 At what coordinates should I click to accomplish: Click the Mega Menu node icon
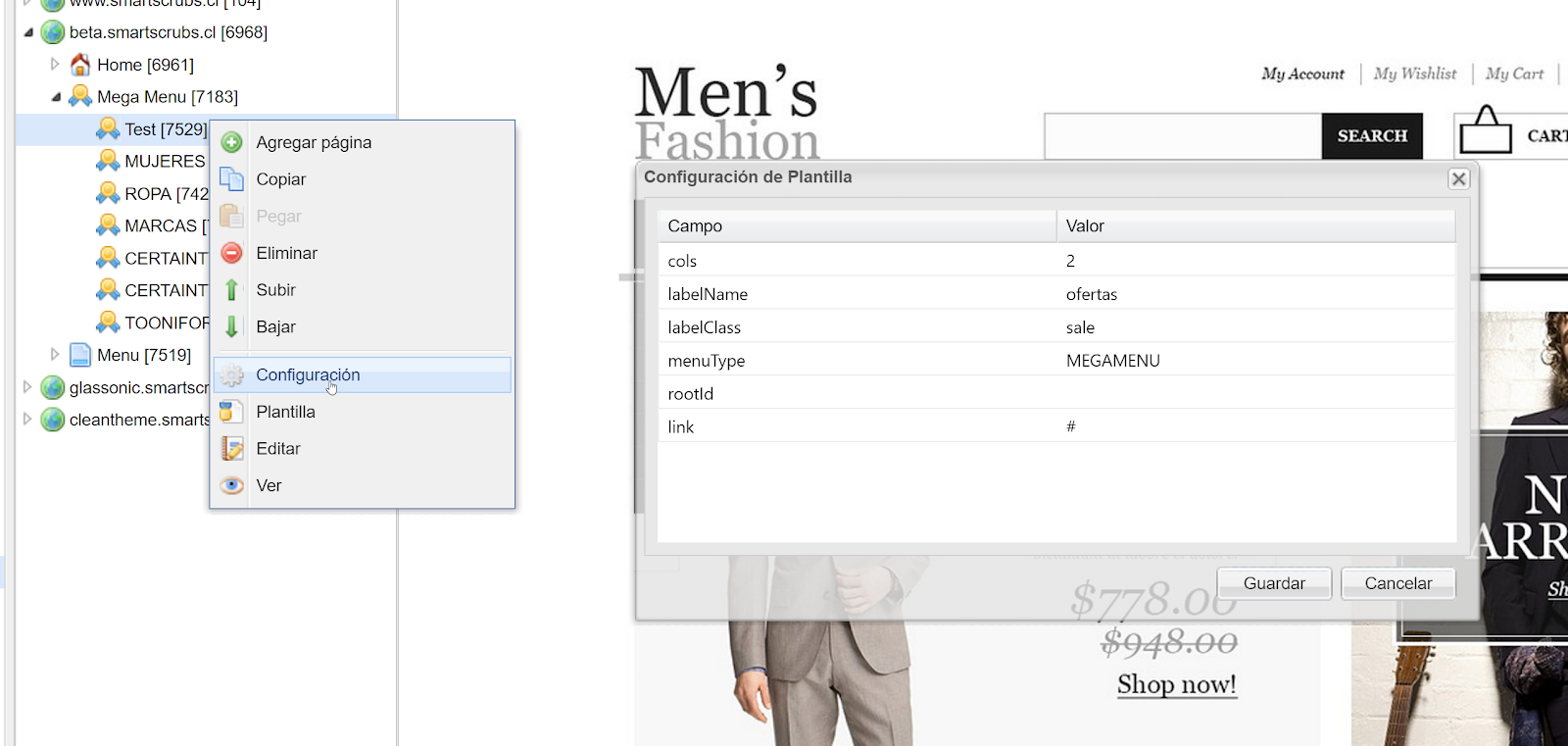(x=80, y=97)
